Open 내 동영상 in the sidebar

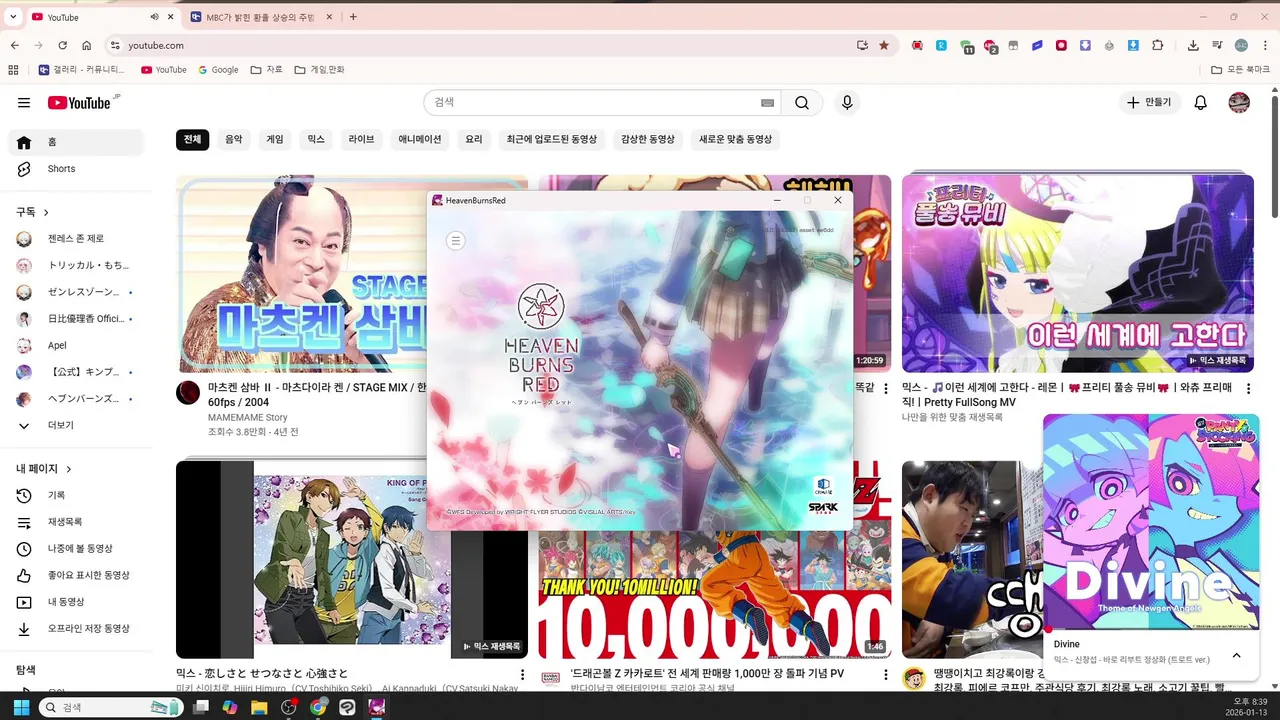76,602
